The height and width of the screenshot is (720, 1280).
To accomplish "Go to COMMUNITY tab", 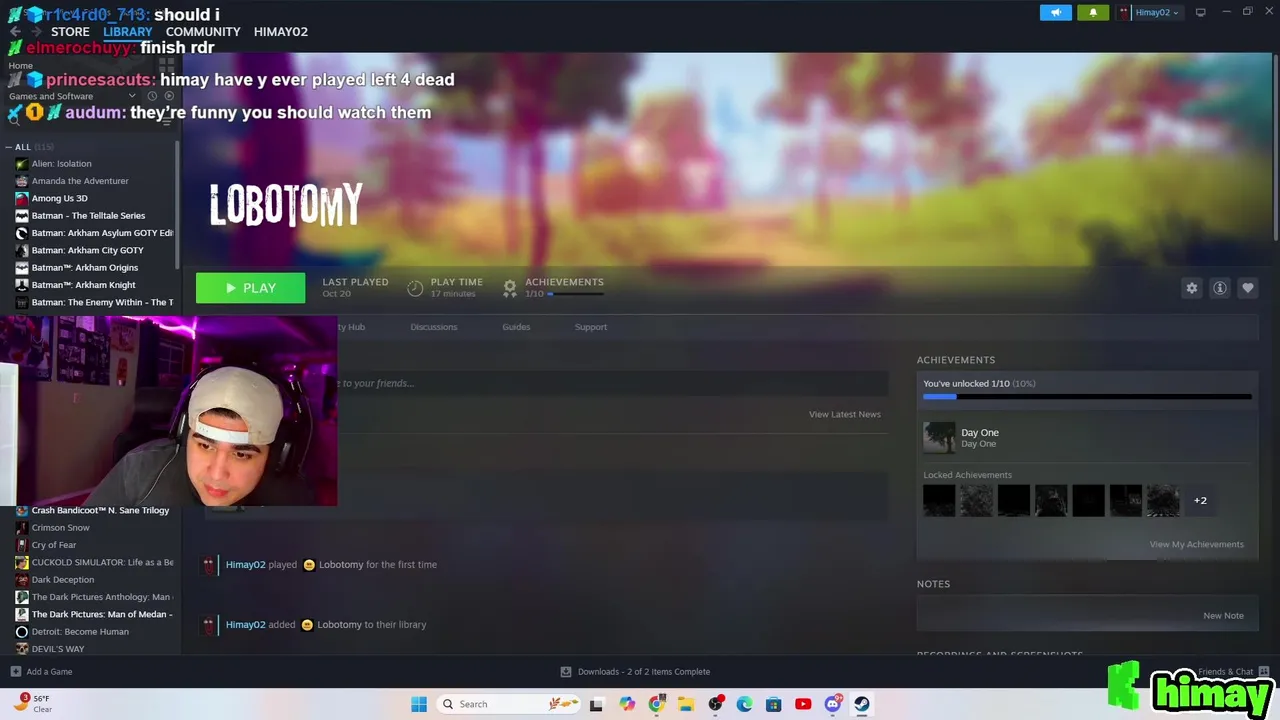I will (203, 32).
